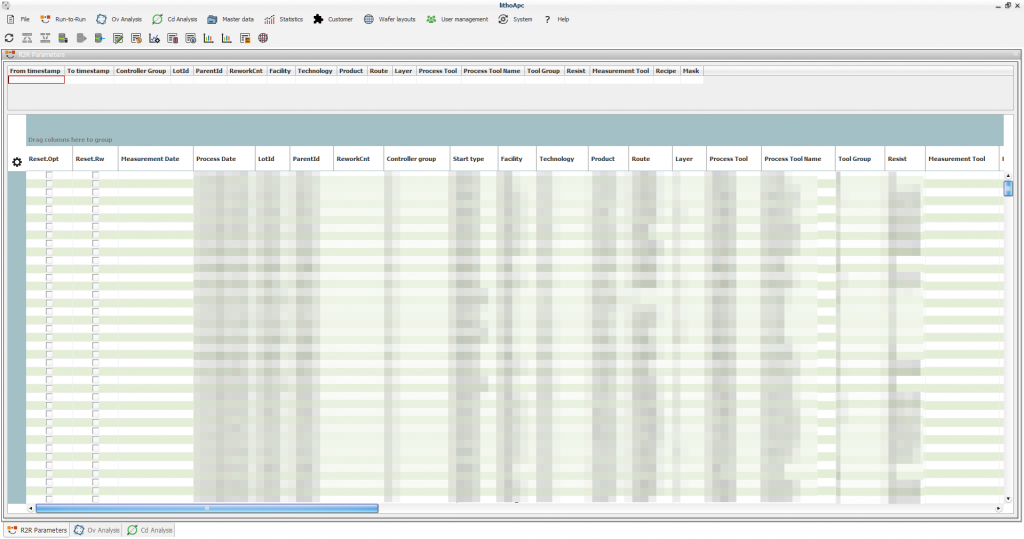Switch to the R2R Parameters bottom tab
This screenshot has width=1024, height=539.
point(37,530)
